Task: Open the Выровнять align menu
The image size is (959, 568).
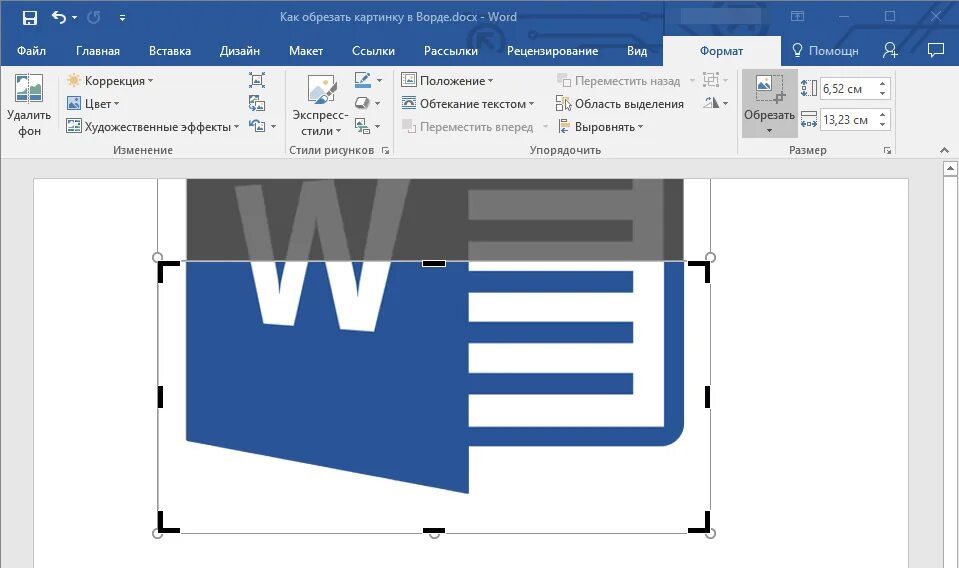Action: click(600, 127)
